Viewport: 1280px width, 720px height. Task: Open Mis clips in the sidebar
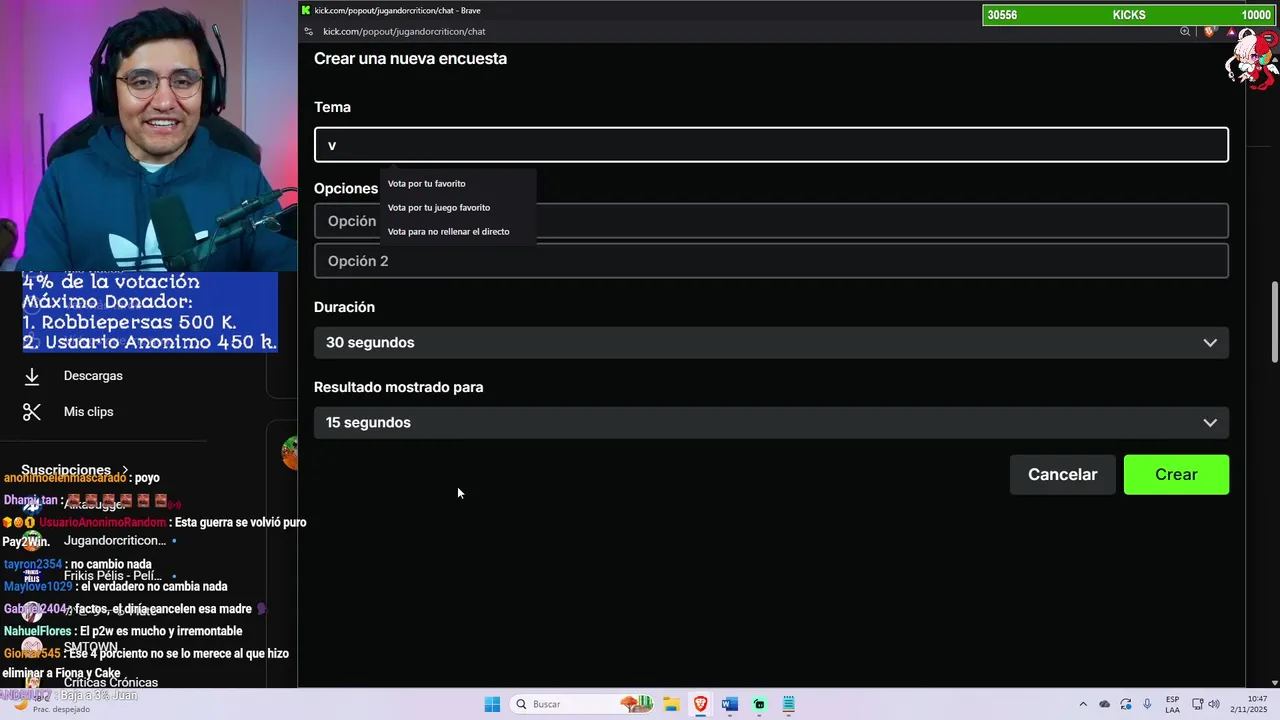[88, 412]
